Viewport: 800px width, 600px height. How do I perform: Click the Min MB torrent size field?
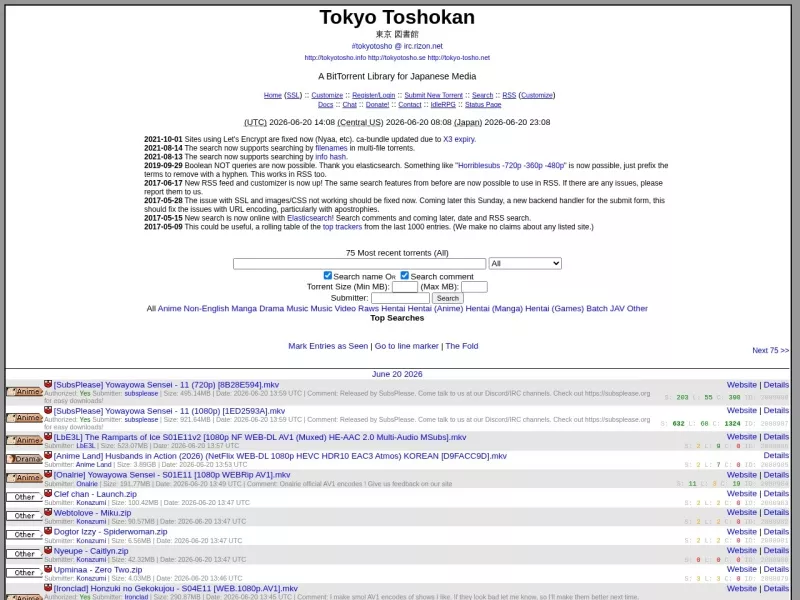coord(405,287)
